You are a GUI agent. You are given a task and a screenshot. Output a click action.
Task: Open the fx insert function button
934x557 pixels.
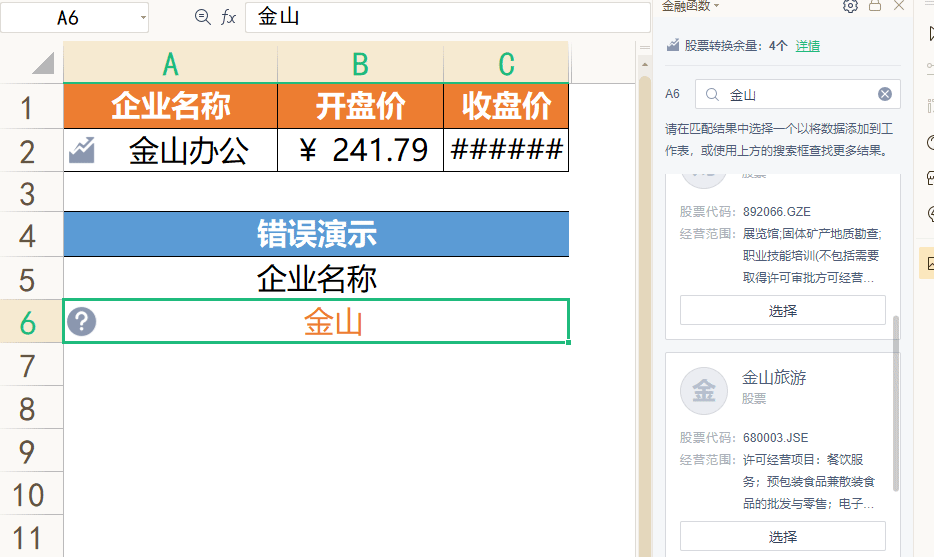(x=229, y=18)
